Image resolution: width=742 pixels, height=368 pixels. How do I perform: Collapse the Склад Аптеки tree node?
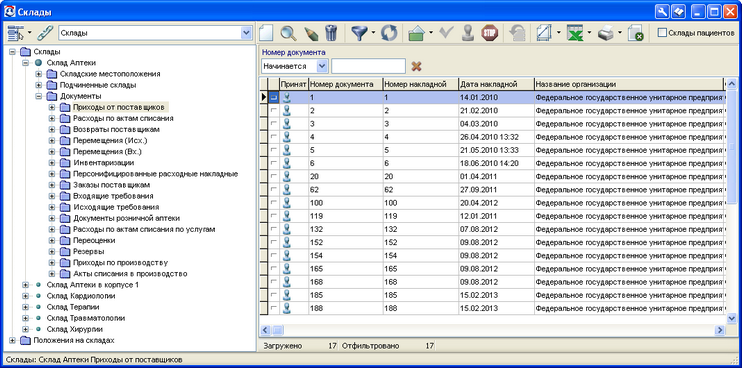(x=25, y=62)
